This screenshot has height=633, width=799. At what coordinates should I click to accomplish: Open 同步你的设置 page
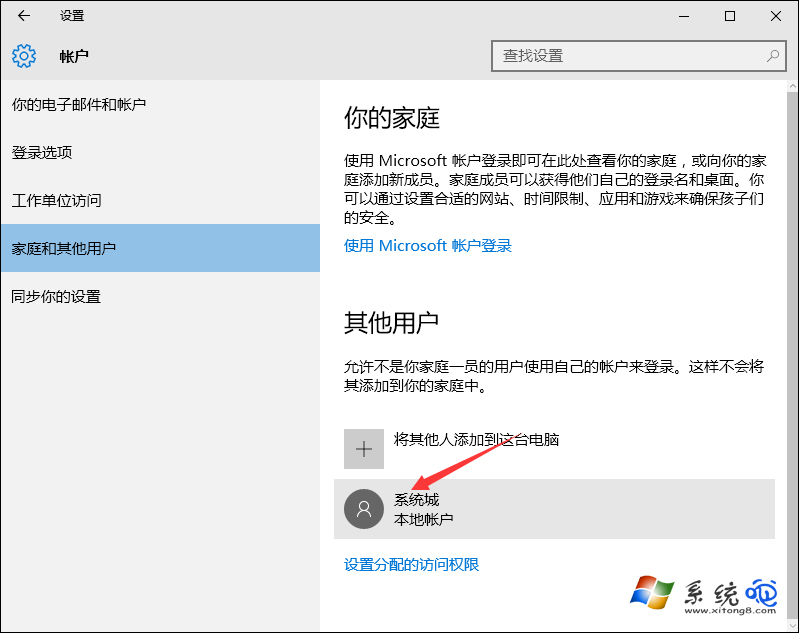tap(57, 296)
